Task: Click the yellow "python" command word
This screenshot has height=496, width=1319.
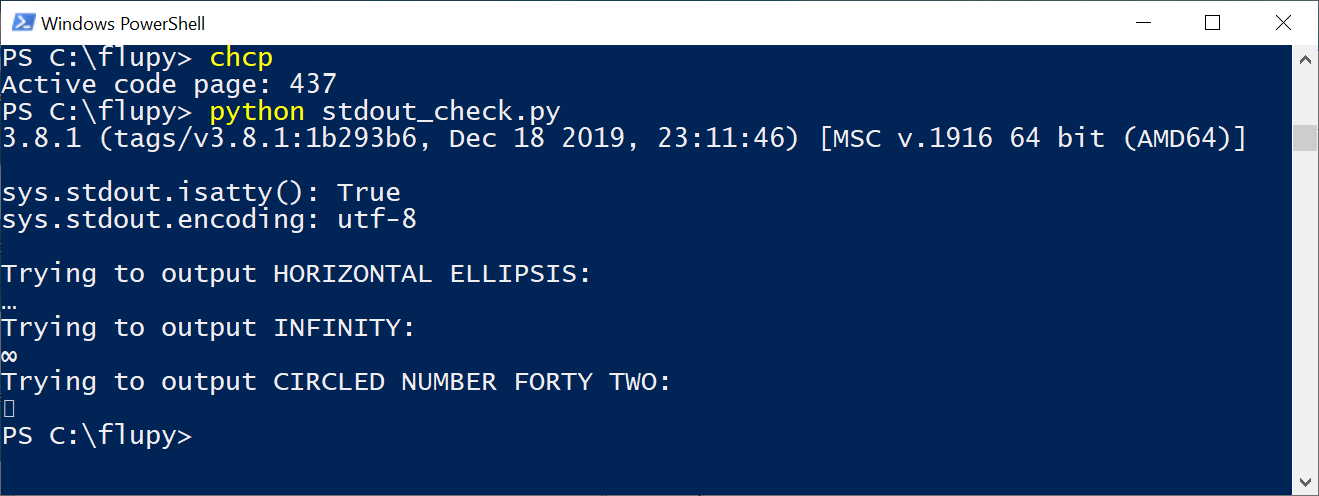Action: (257, 111)
